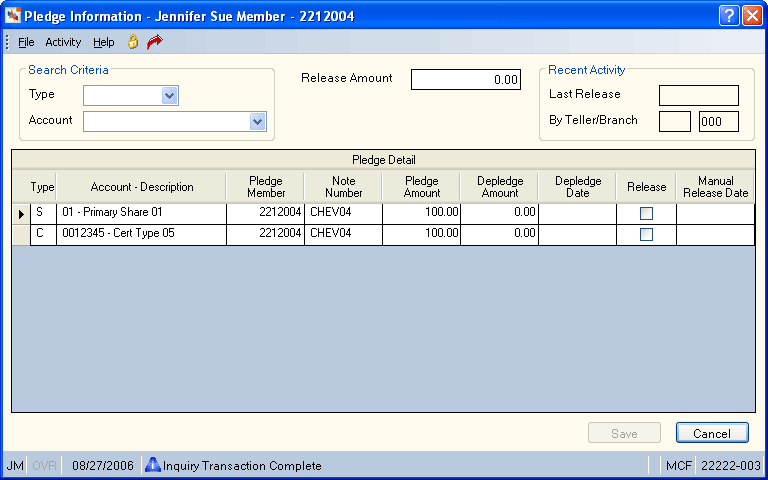The width and height of the screenshot is (768, 480).
Task: Open the Help menu
Action: pyautogui.click(x=103, y=43)
